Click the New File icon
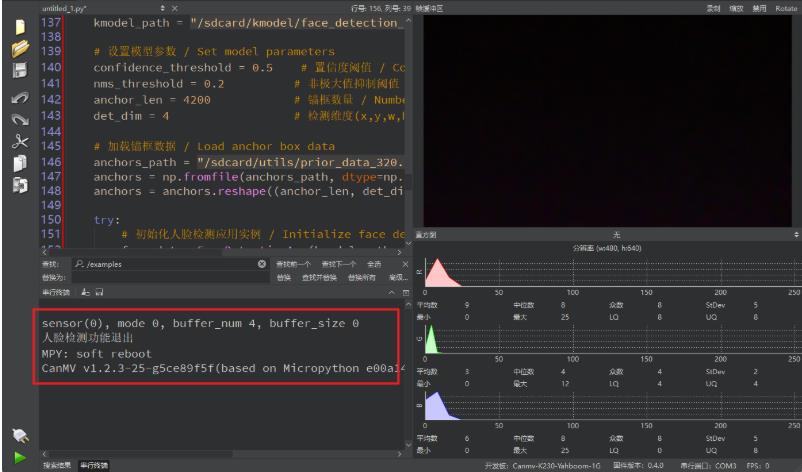802x472 pixels. [x=19, y=26]
